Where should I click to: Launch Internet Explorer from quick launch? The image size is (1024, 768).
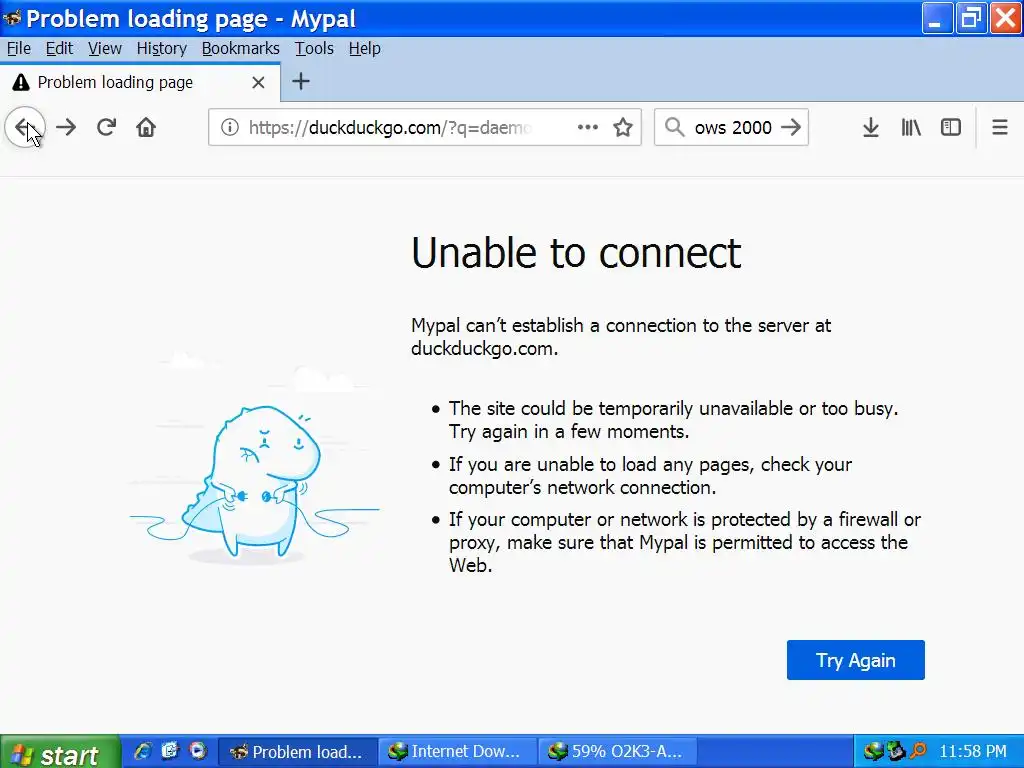pyautogui.click(x=142, y=751)
